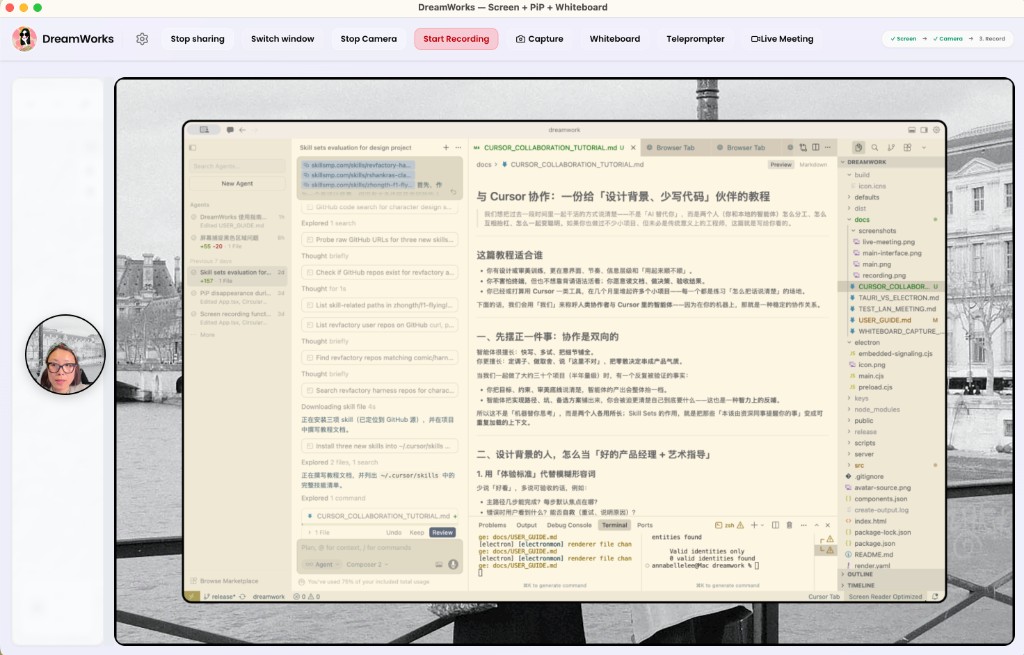This screenshot has height=655, width=1024.
Task: Expand More agents in sidebar
Action: tap(207, 334)
